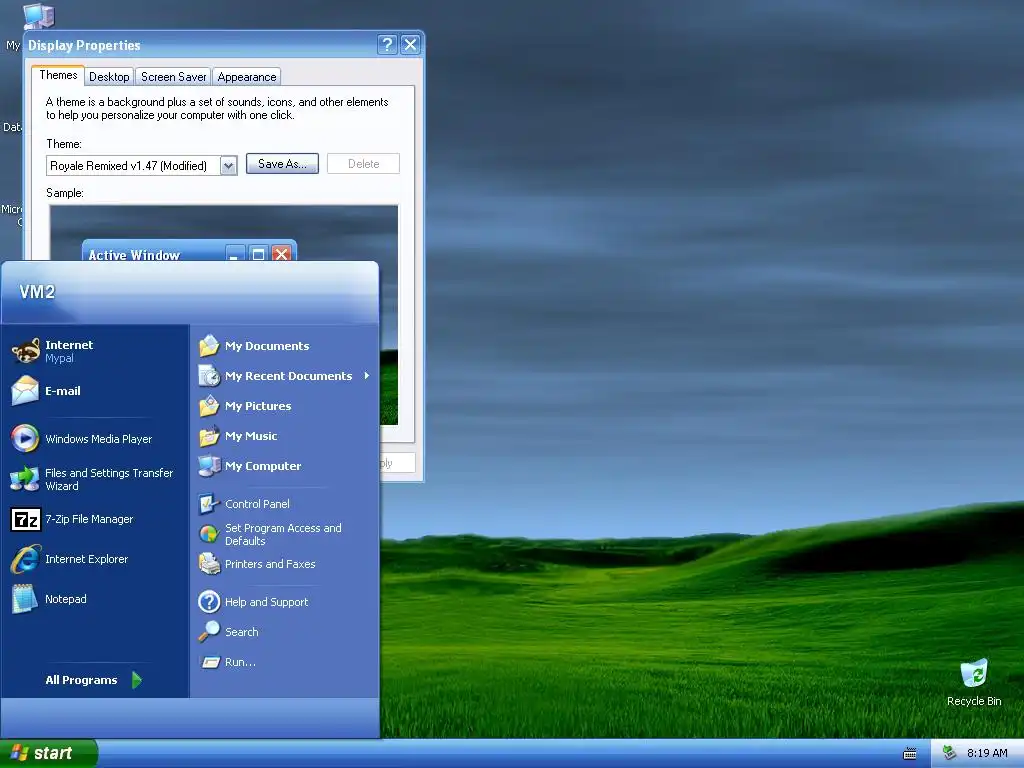Click the start button
This screenshot has height=768, width=1024.
[49, 754]
